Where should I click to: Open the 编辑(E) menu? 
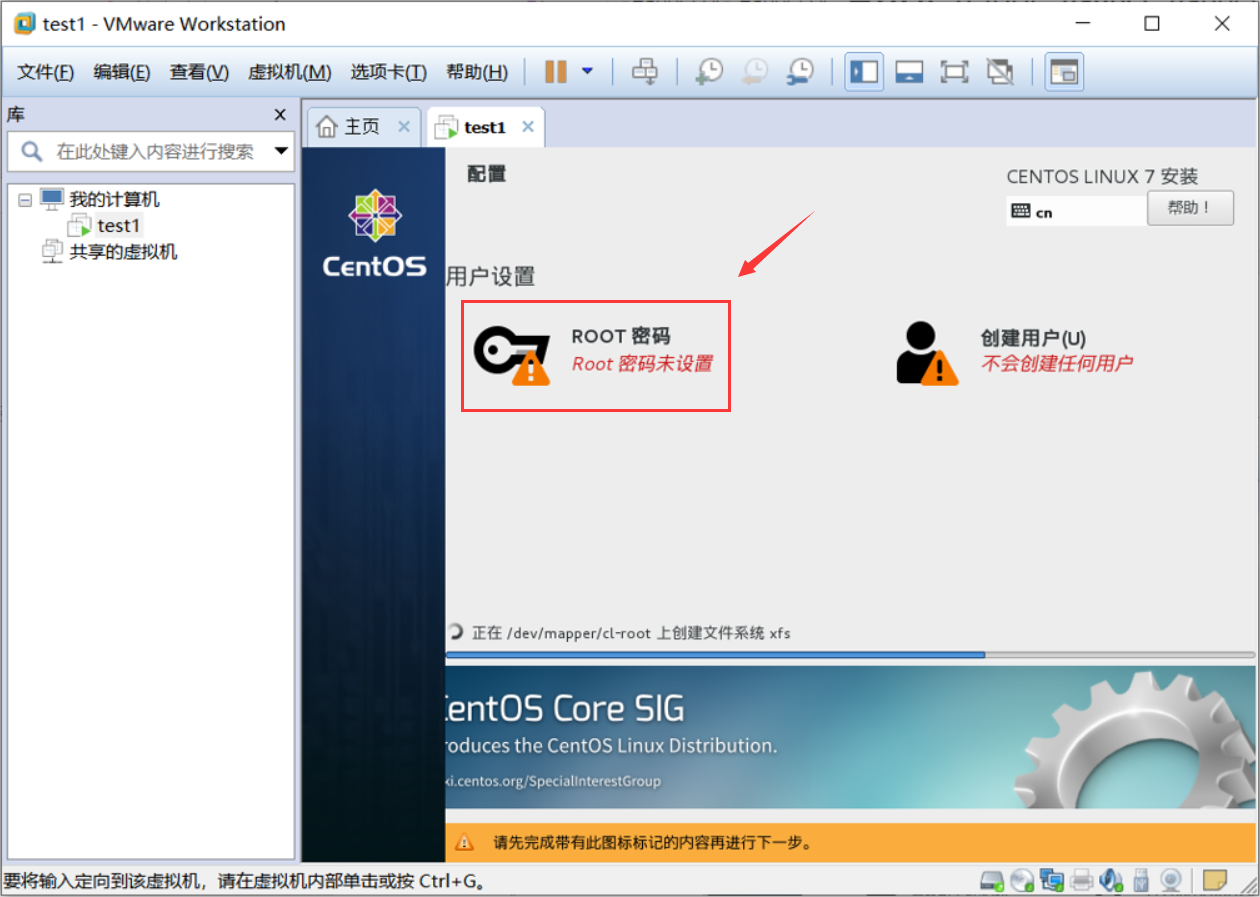pos(122,72)
